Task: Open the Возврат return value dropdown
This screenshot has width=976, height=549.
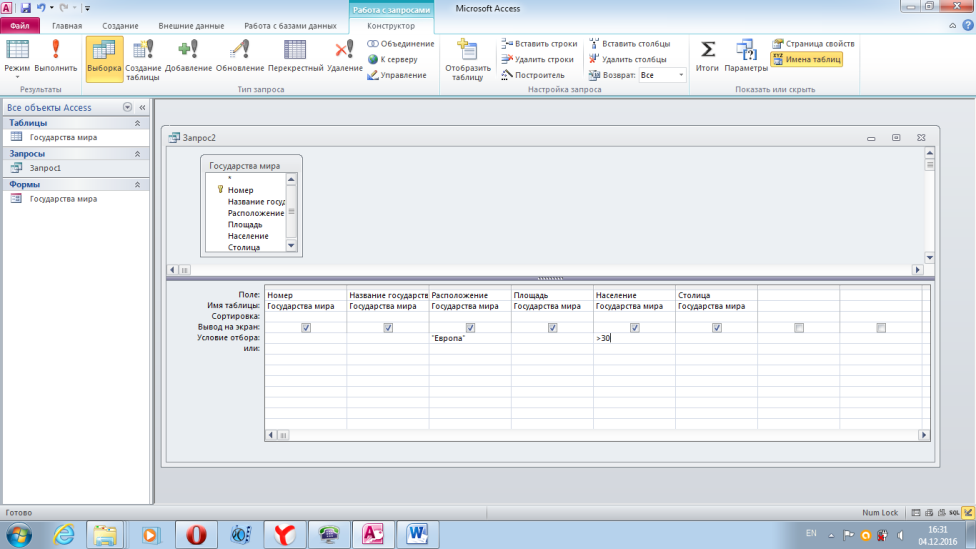Action: point(681,75)
